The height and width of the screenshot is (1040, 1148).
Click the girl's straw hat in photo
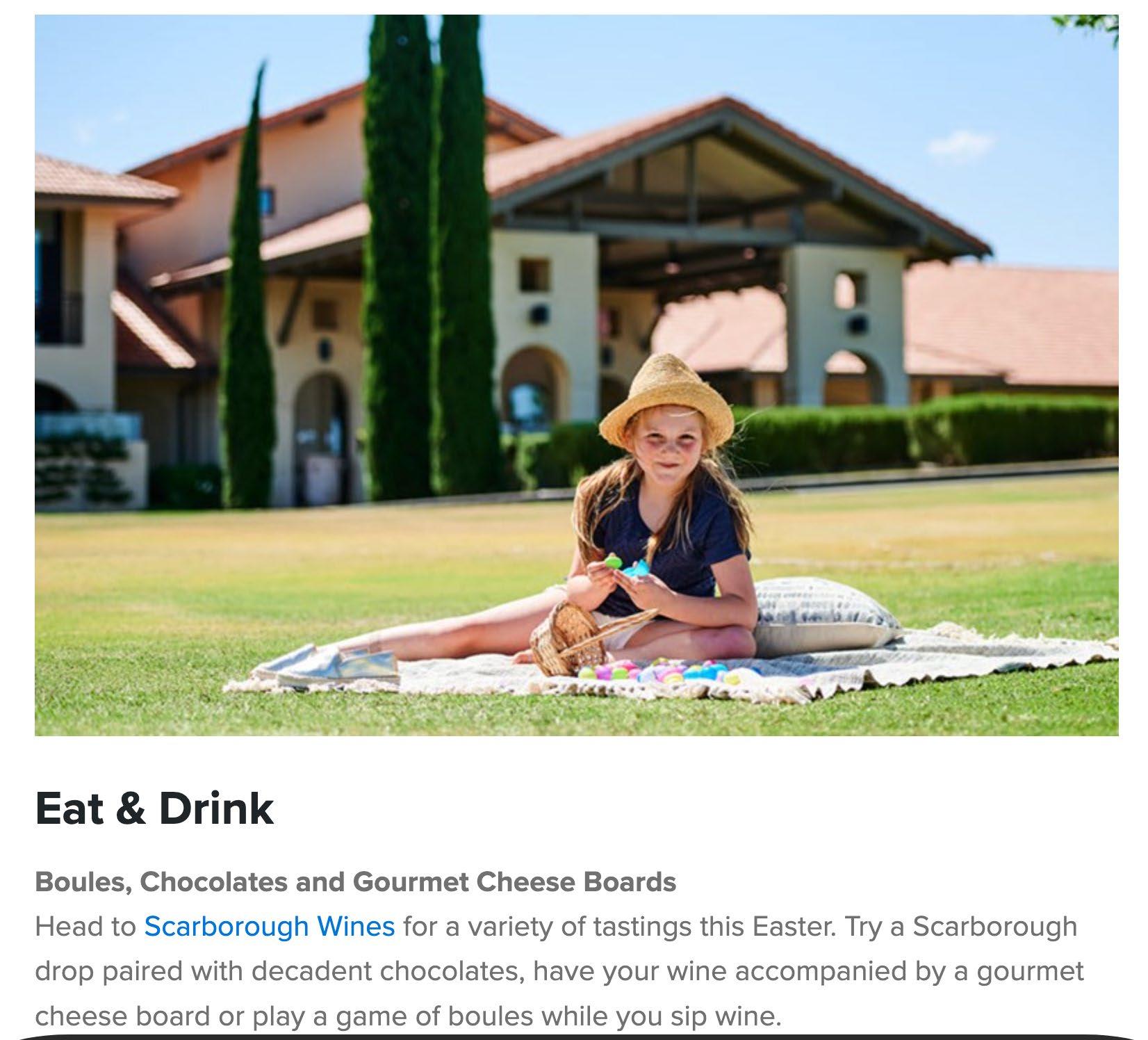666,400
